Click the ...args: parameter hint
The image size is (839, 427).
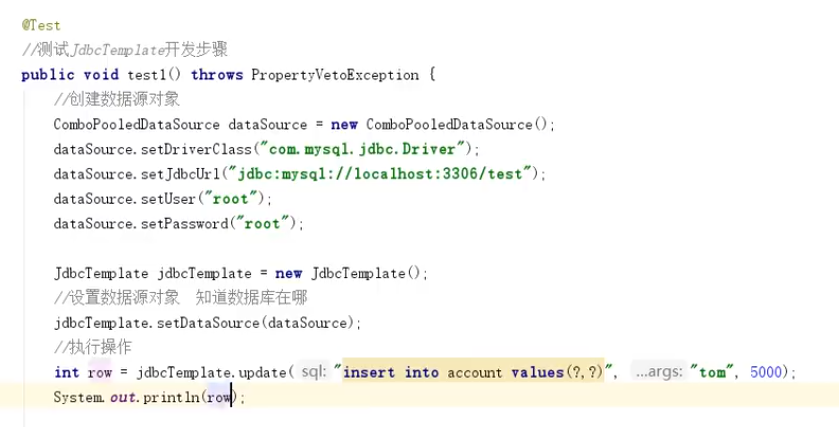pos(659,372)
